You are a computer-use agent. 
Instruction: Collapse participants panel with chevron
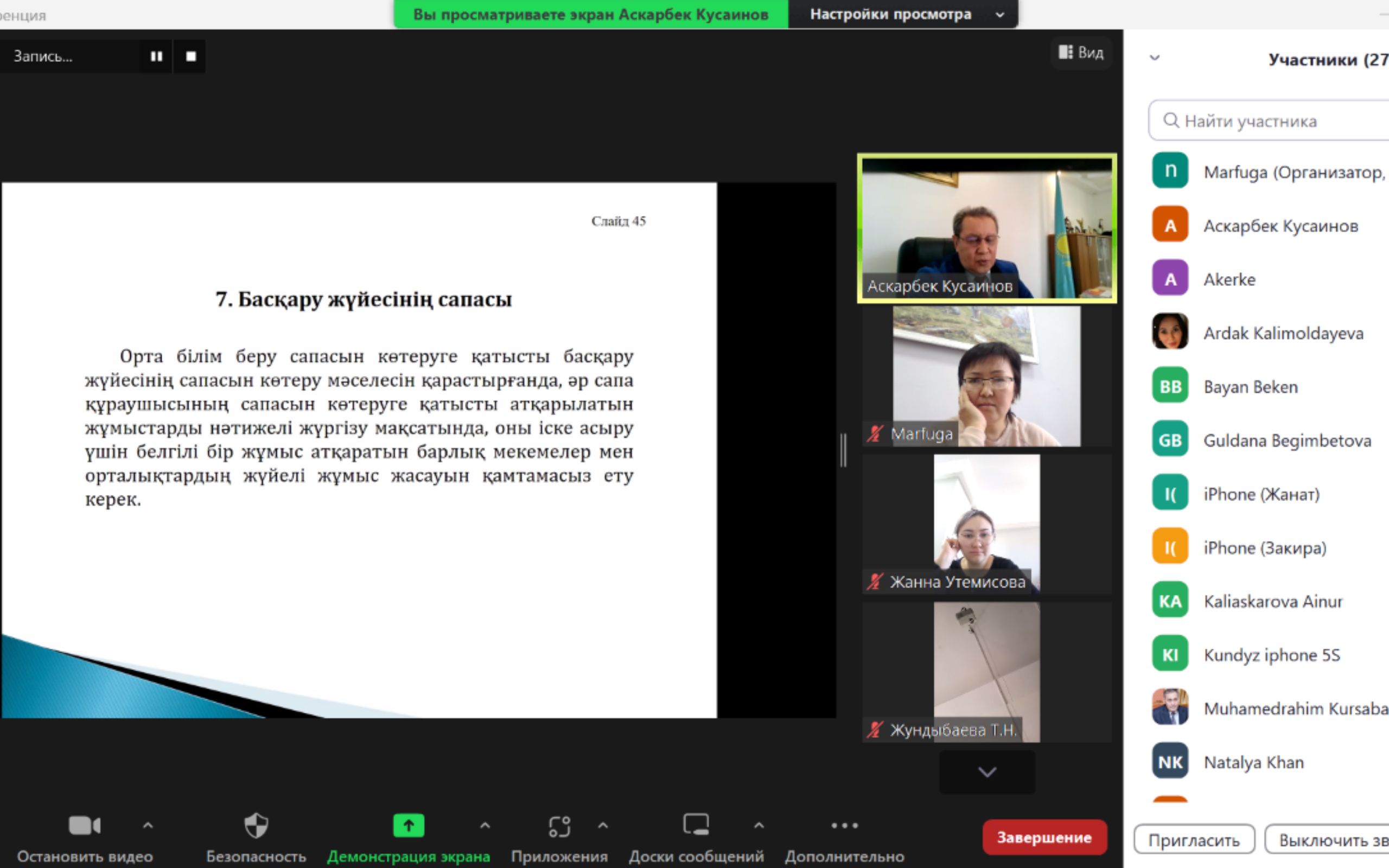pyautogui.click(x=1155, y=58)
